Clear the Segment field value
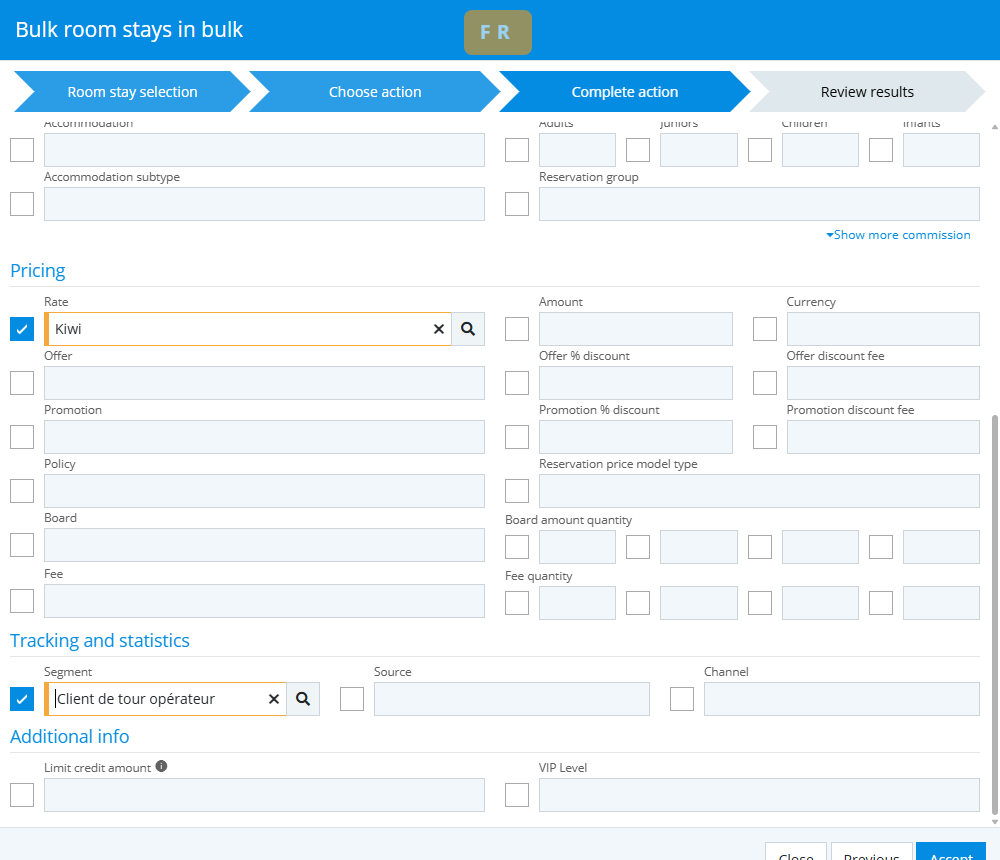This screenshot has width=1000, height=860. [273, 699]
